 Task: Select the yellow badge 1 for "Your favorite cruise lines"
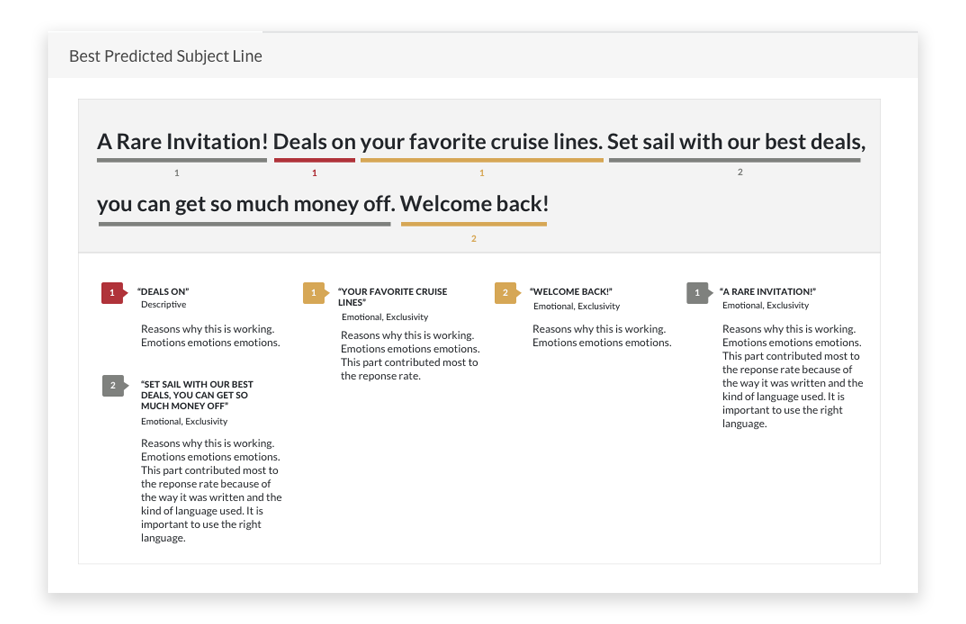point(315,293)
